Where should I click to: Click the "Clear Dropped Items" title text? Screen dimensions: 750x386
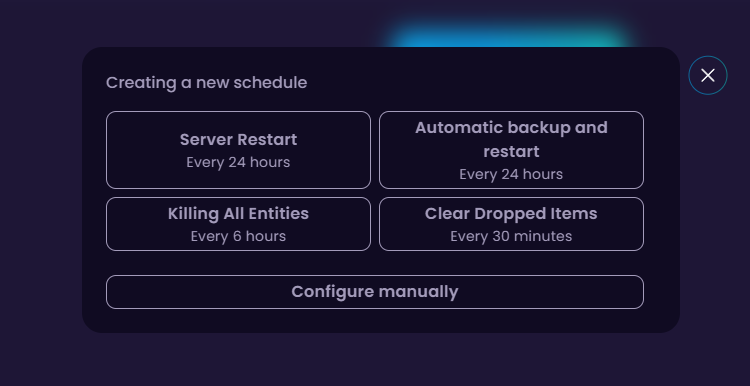(x=511, y=213)
